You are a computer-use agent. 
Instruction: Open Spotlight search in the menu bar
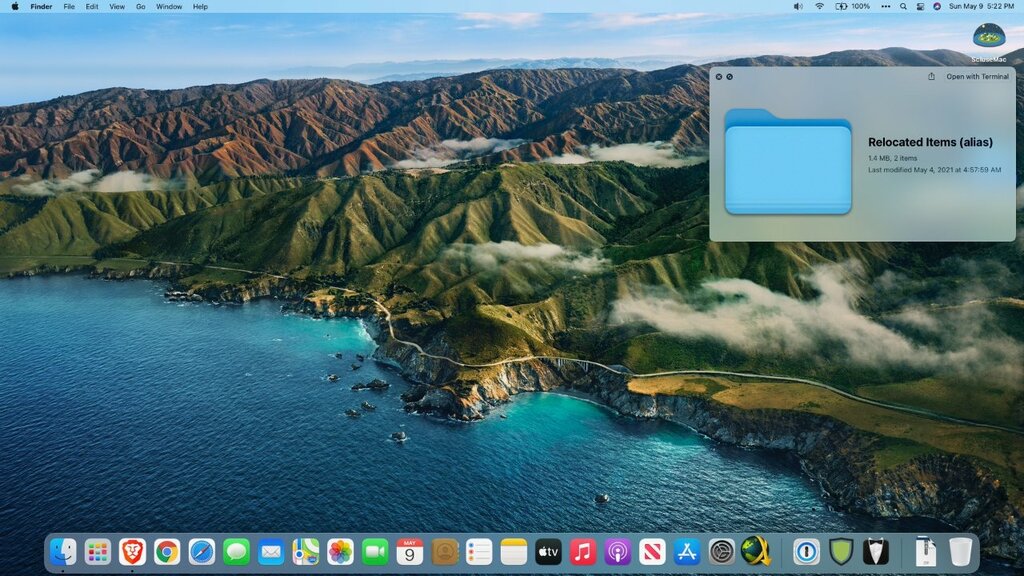pyautogui.click(x=904, y=6)
